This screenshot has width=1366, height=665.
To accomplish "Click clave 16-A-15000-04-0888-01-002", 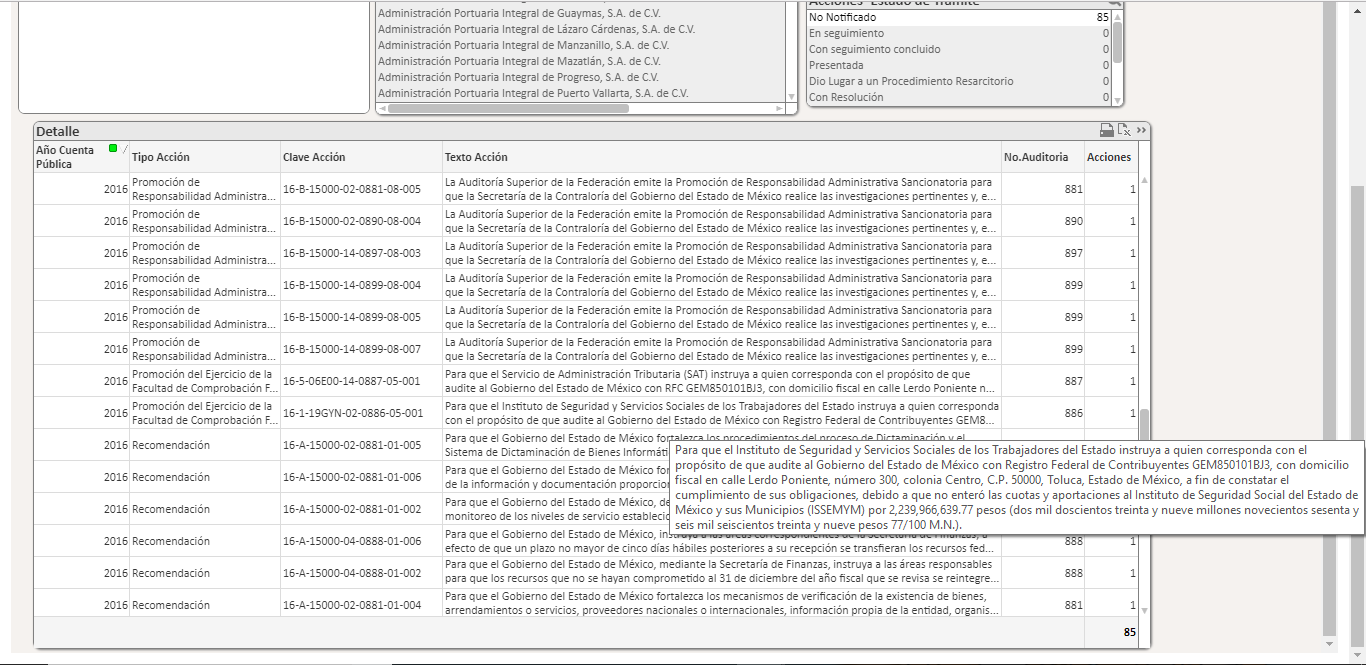I will coord(352,573).
